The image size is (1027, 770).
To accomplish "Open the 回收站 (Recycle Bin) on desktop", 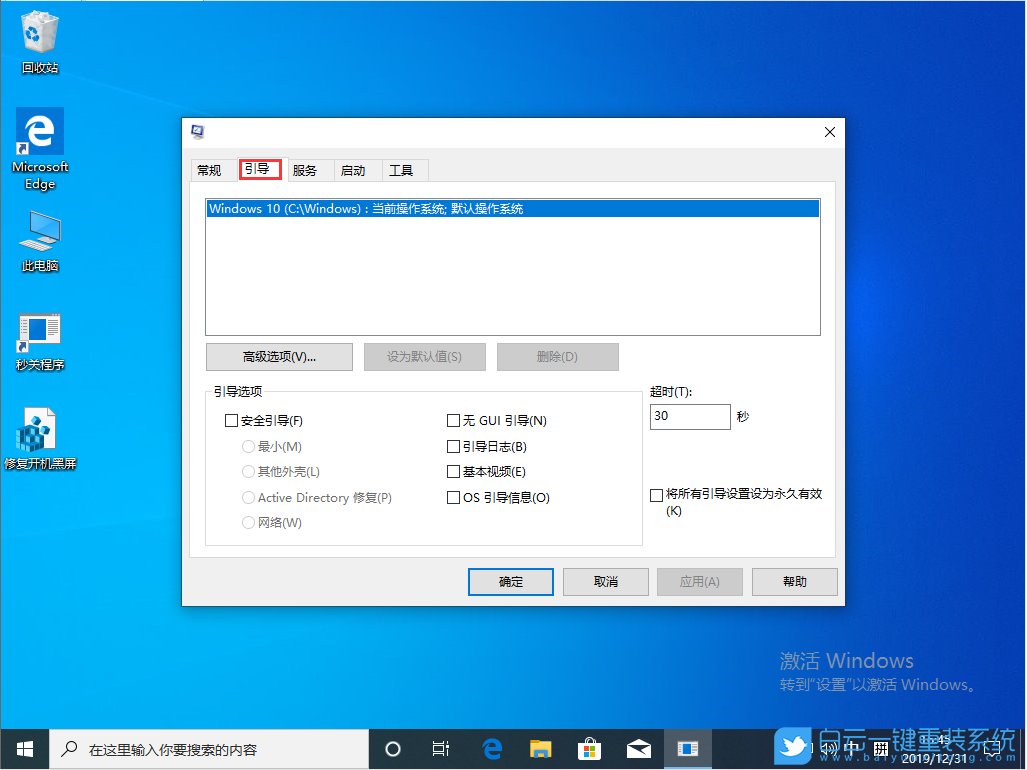I will [x=39, y=33].
